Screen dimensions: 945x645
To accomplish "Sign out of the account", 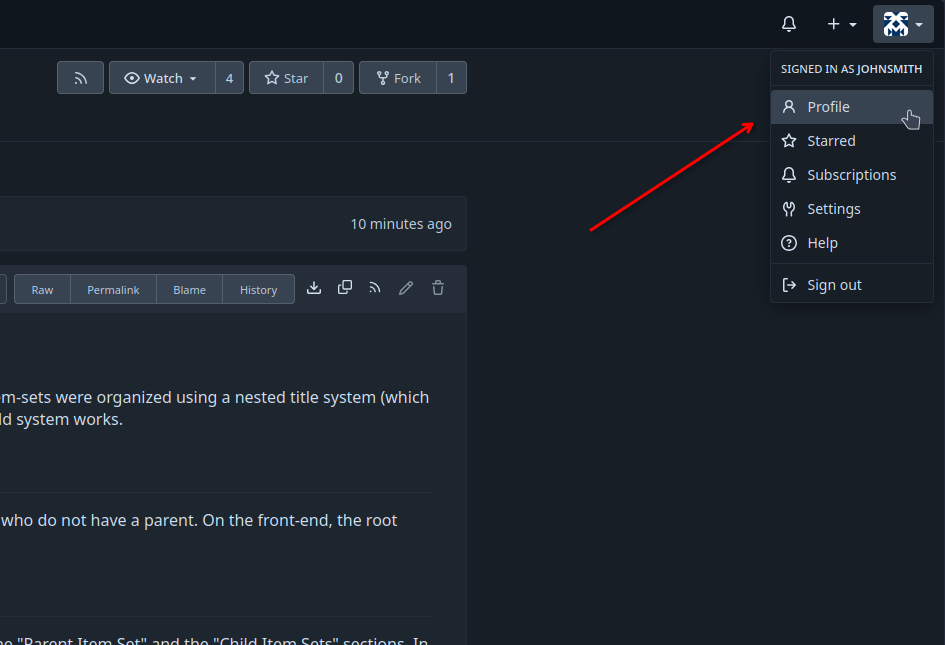I will [852, 285].
